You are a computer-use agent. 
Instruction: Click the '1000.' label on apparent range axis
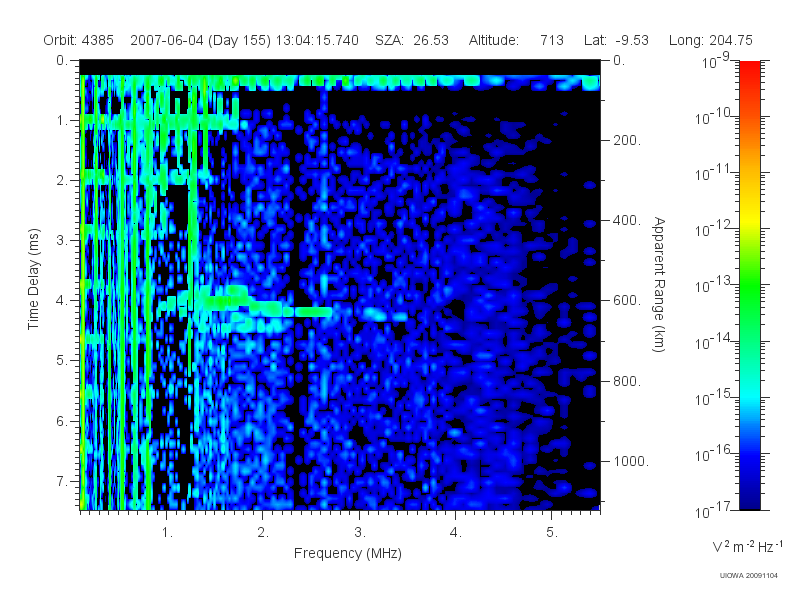(x=631, y=461)
